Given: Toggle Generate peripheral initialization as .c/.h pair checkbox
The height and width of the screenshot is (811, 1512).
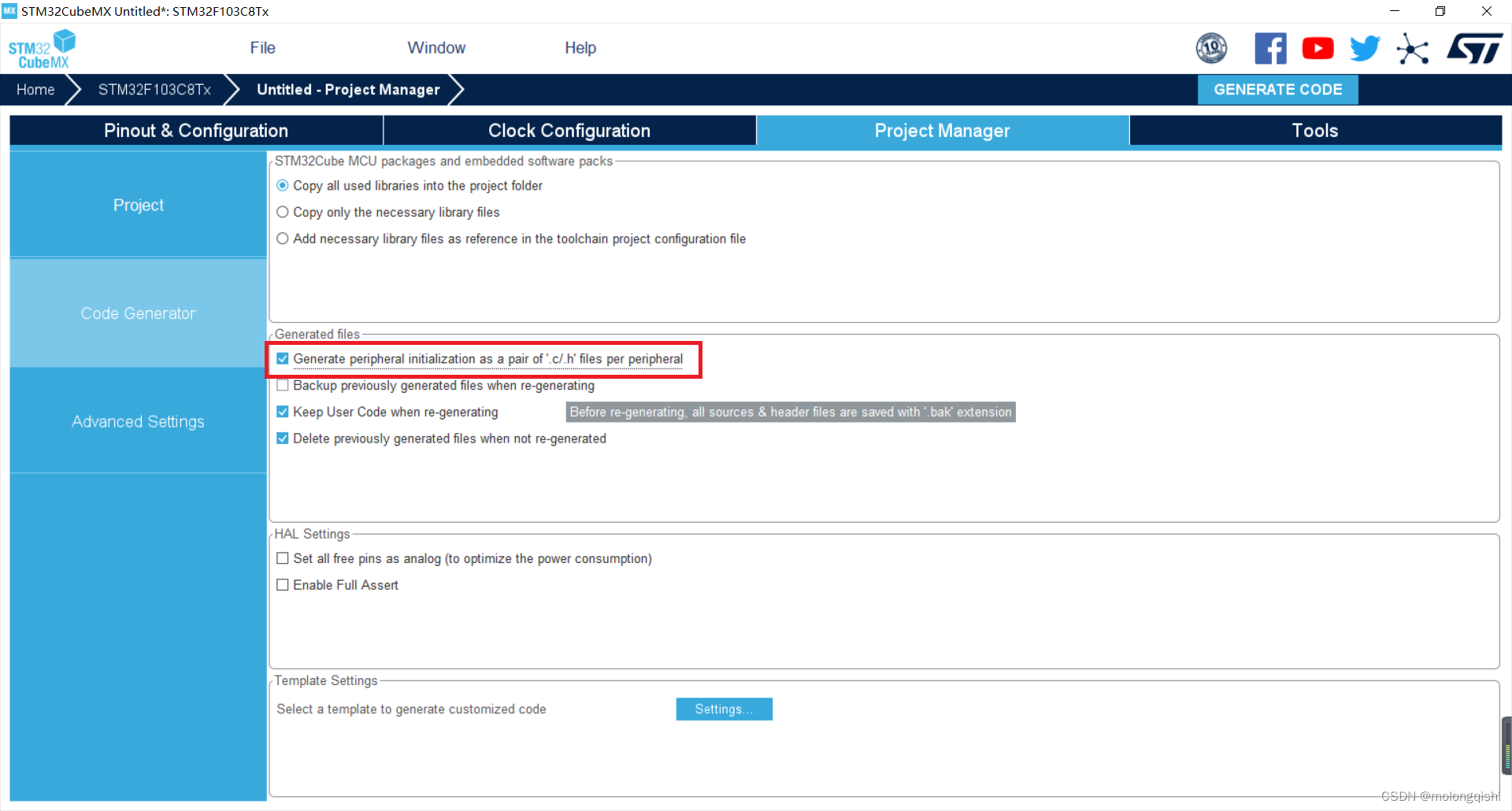Looking at the screenshot, I should click(x=283, y=359).
